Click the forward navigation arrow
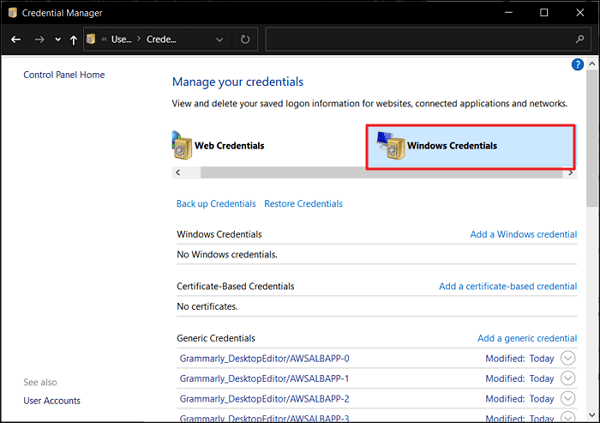Viewport: 600px width, 423px height. point(39,39)
